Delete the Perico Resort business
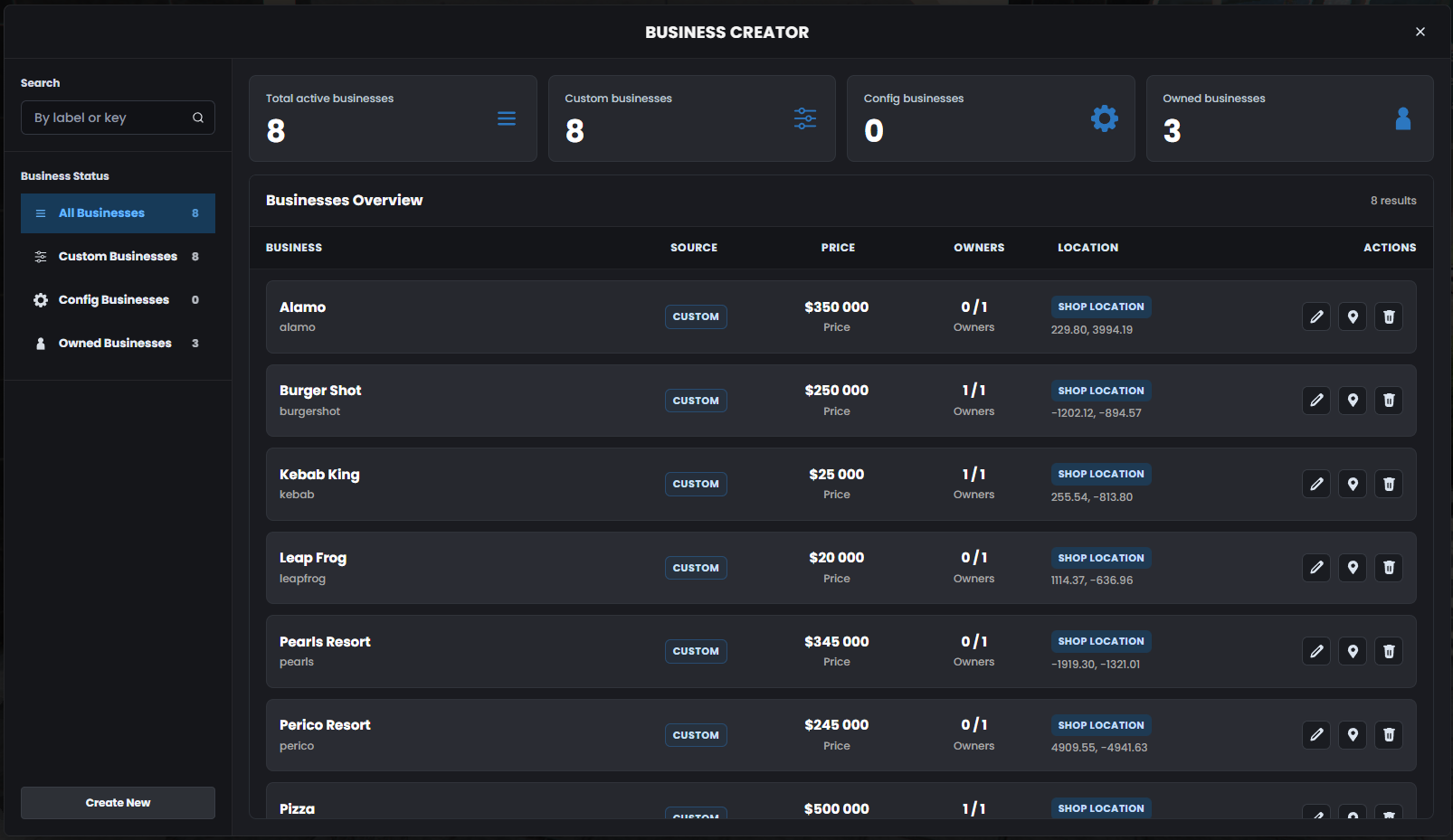The width and height of the screenshot is (1453, 840). pos(1389,735)
